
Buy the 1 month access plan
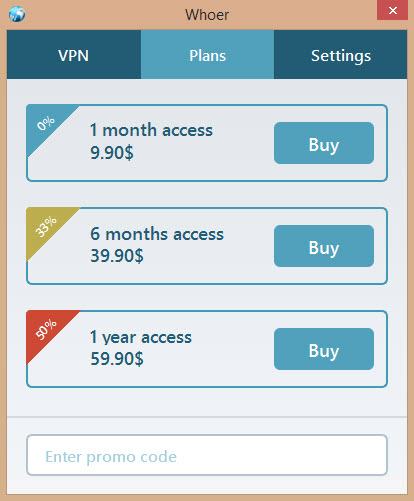324,143
